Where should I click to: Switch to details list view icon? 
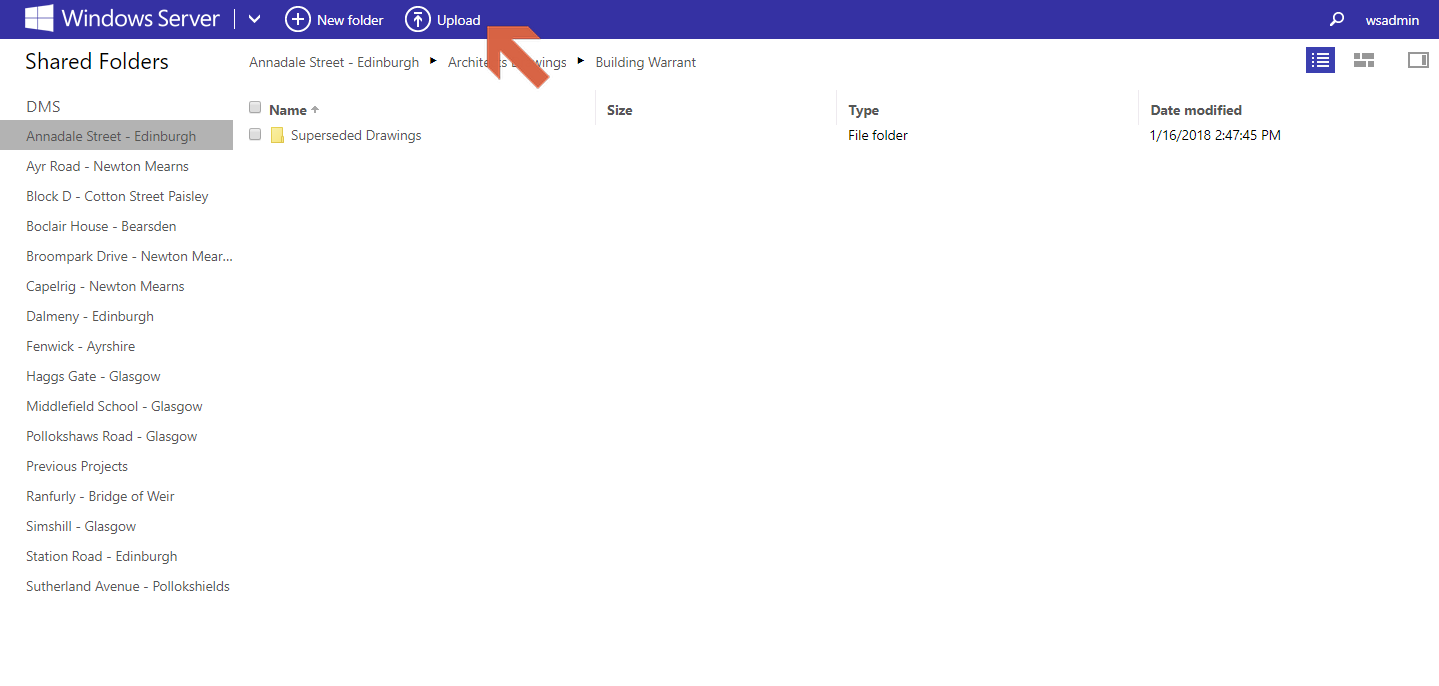(1320, 60)
